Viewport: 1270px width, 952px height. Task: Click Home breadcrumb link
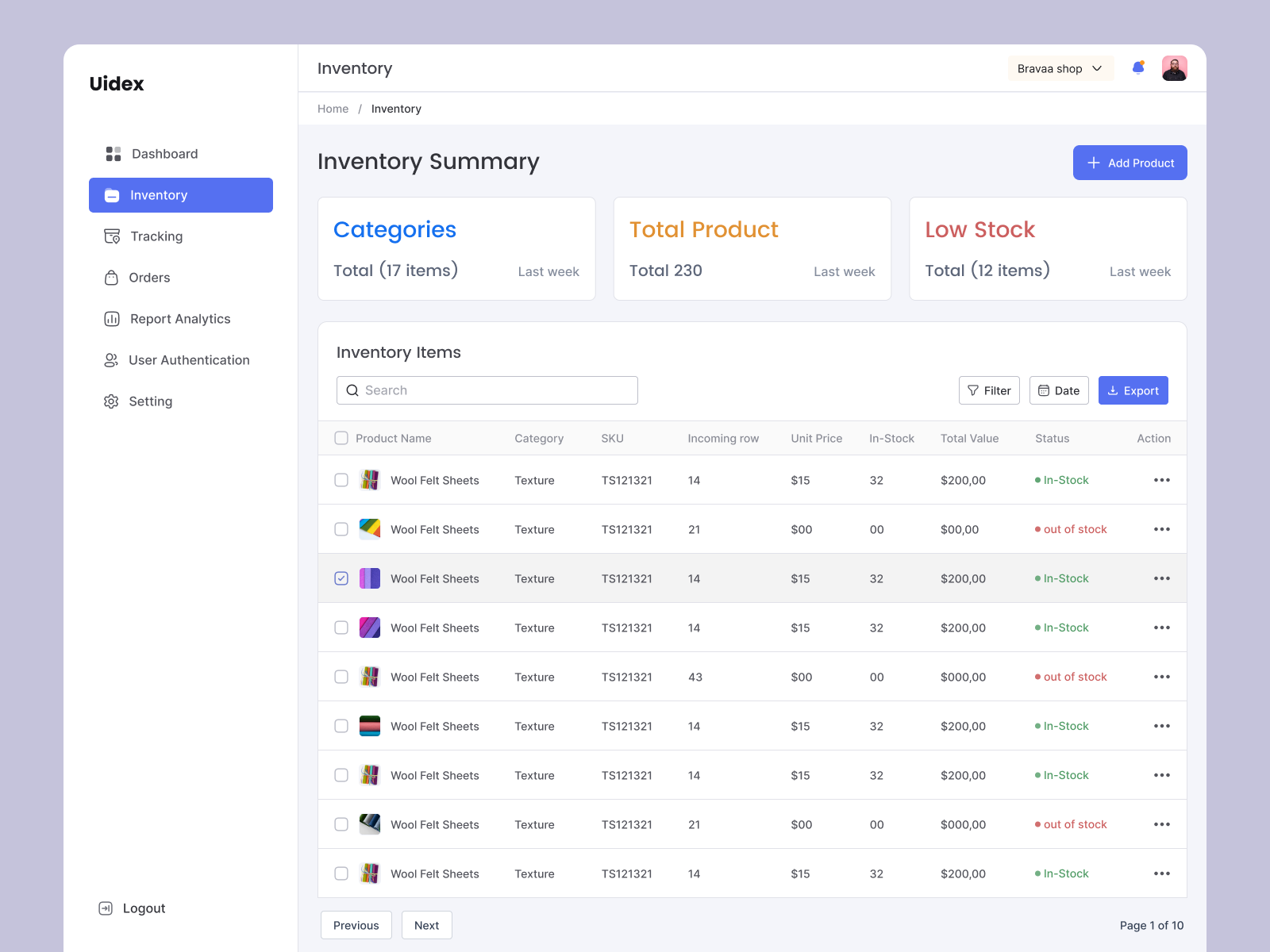333,109
